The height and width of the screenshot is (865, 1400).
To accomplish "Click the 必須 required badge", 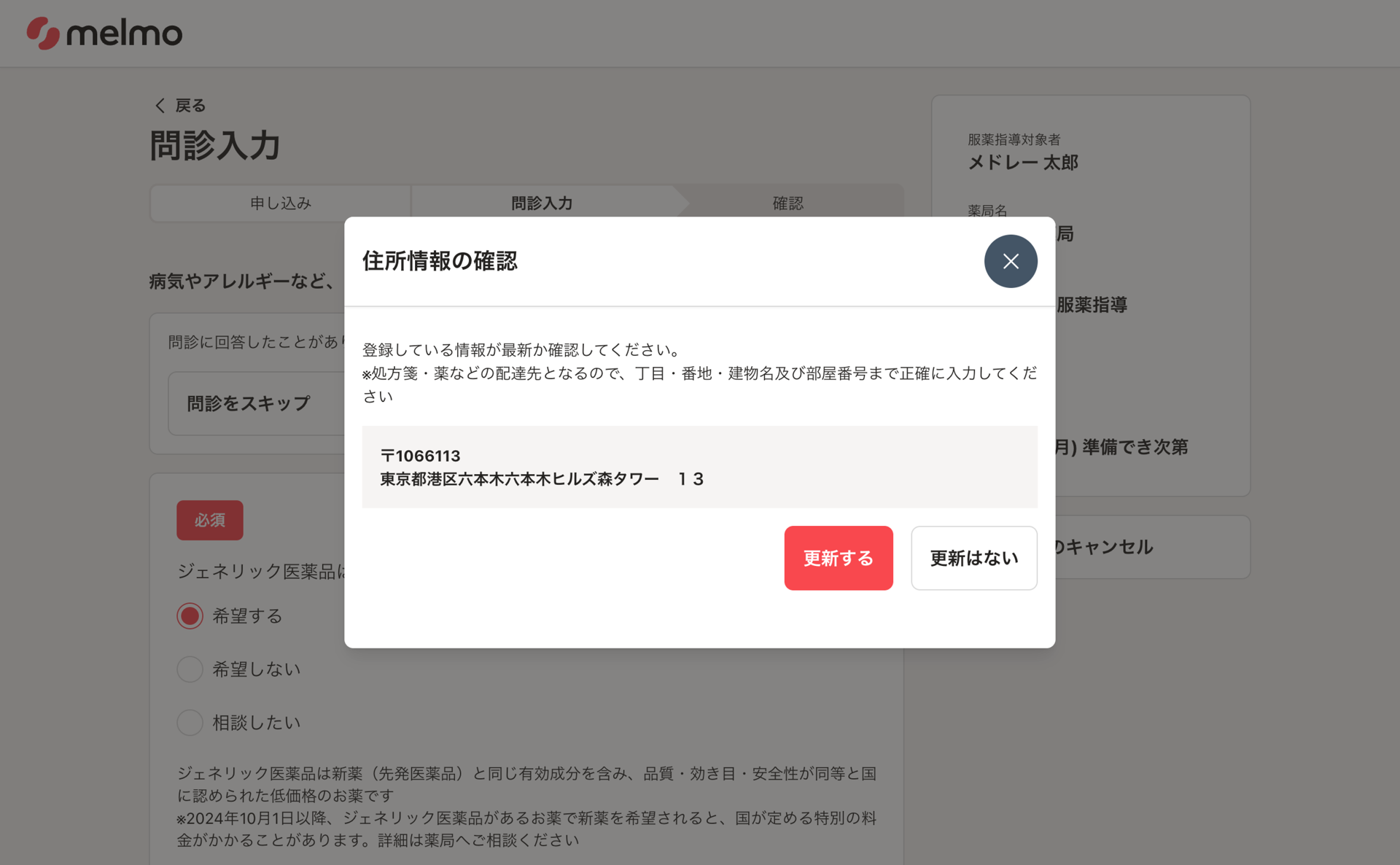I will tap(209, 520).
